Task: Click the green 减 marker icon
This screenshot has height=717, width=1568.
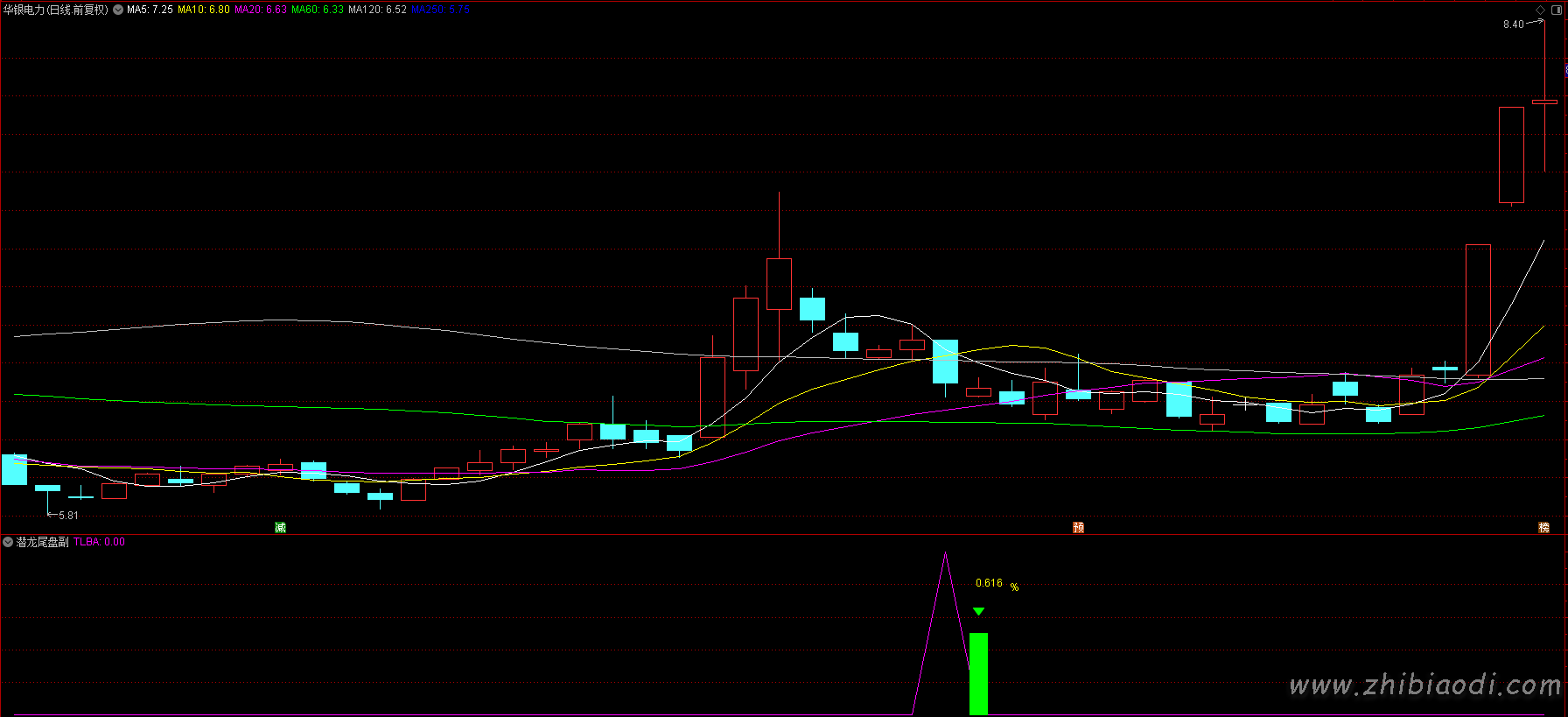Action: click(x=280, y=527)
